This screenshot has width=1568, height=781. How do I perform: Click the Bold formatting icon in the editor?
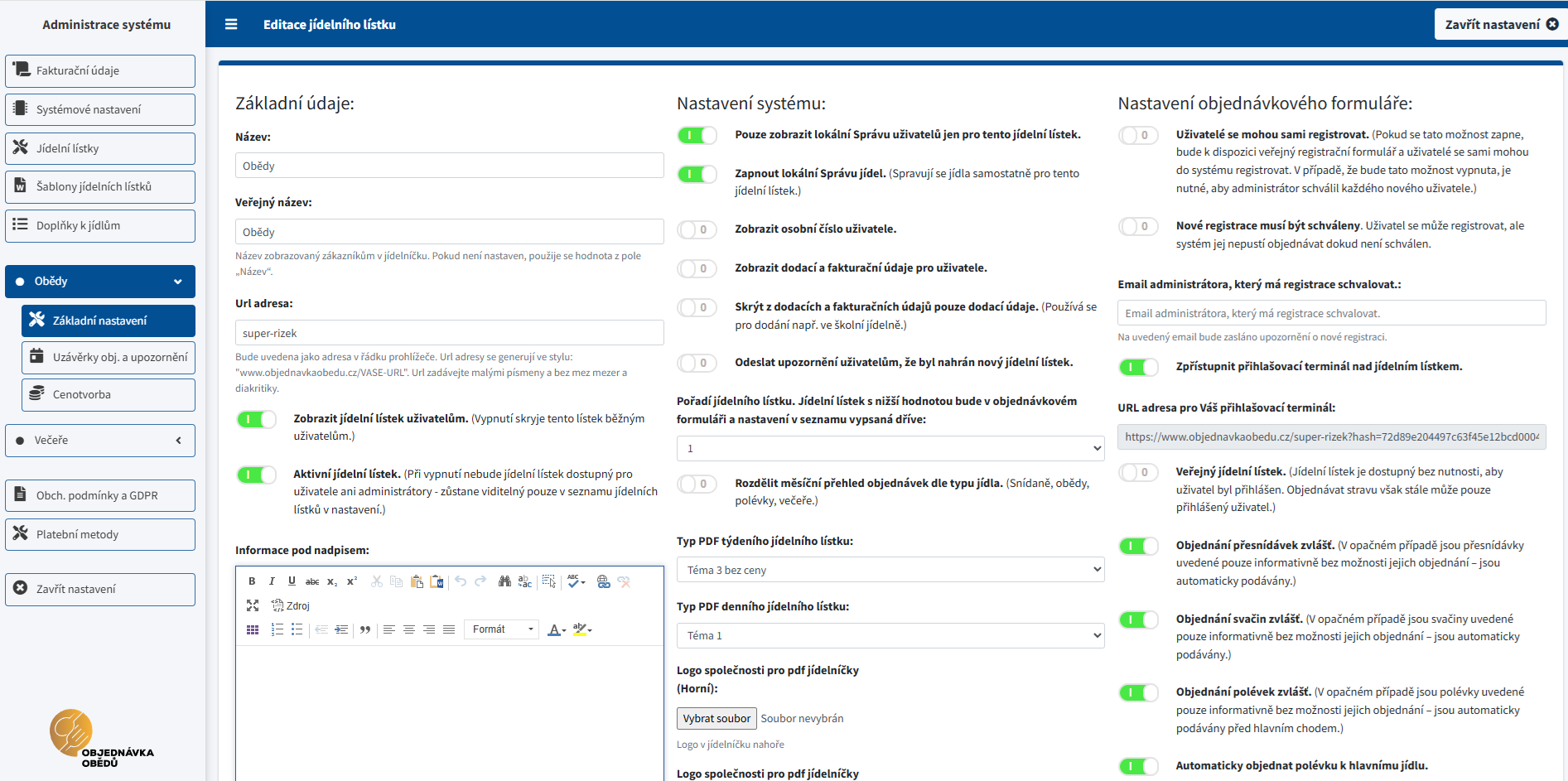point(252,581)
